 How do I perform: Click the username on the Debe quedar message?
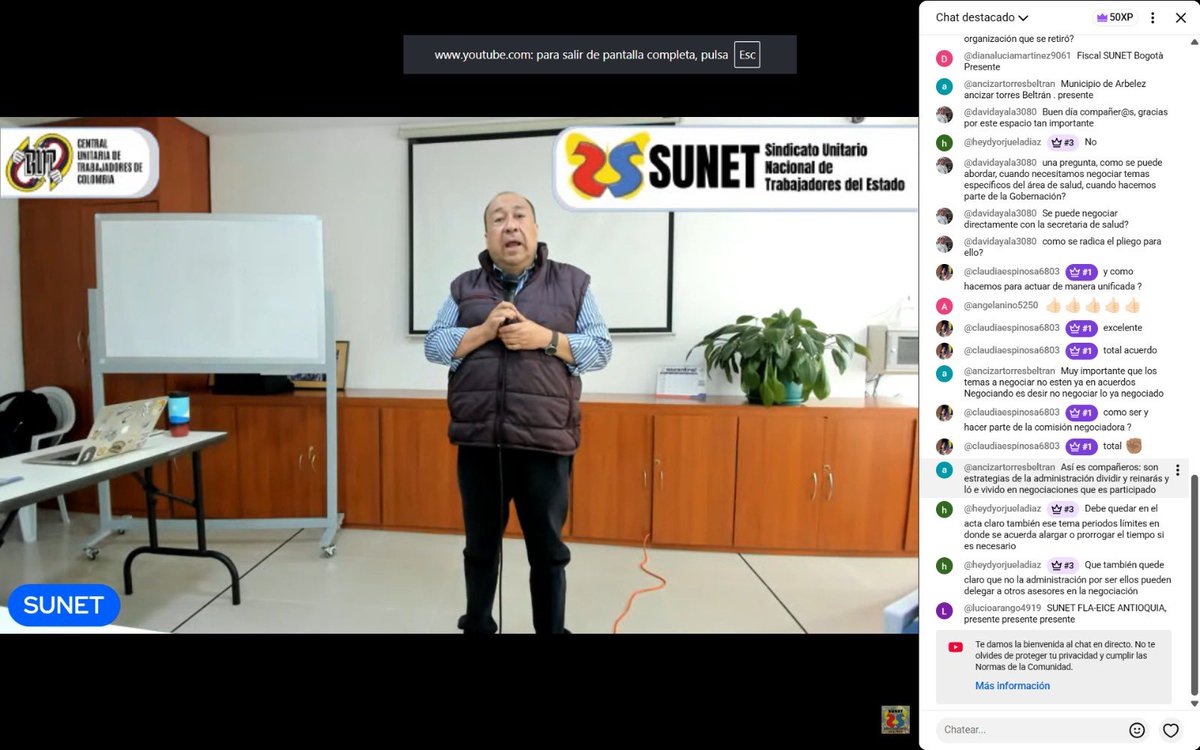click(1002, 509)
